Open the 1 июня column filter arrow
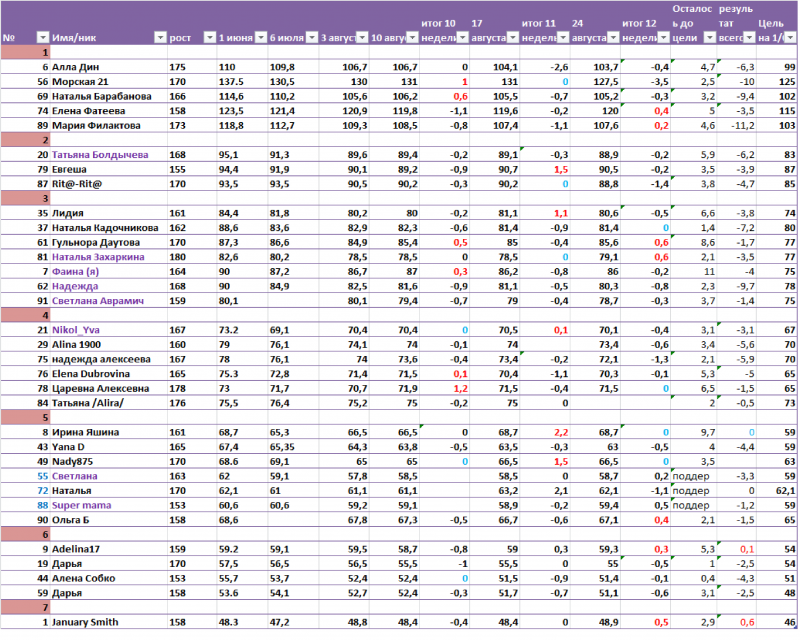 tap(258, 38)
